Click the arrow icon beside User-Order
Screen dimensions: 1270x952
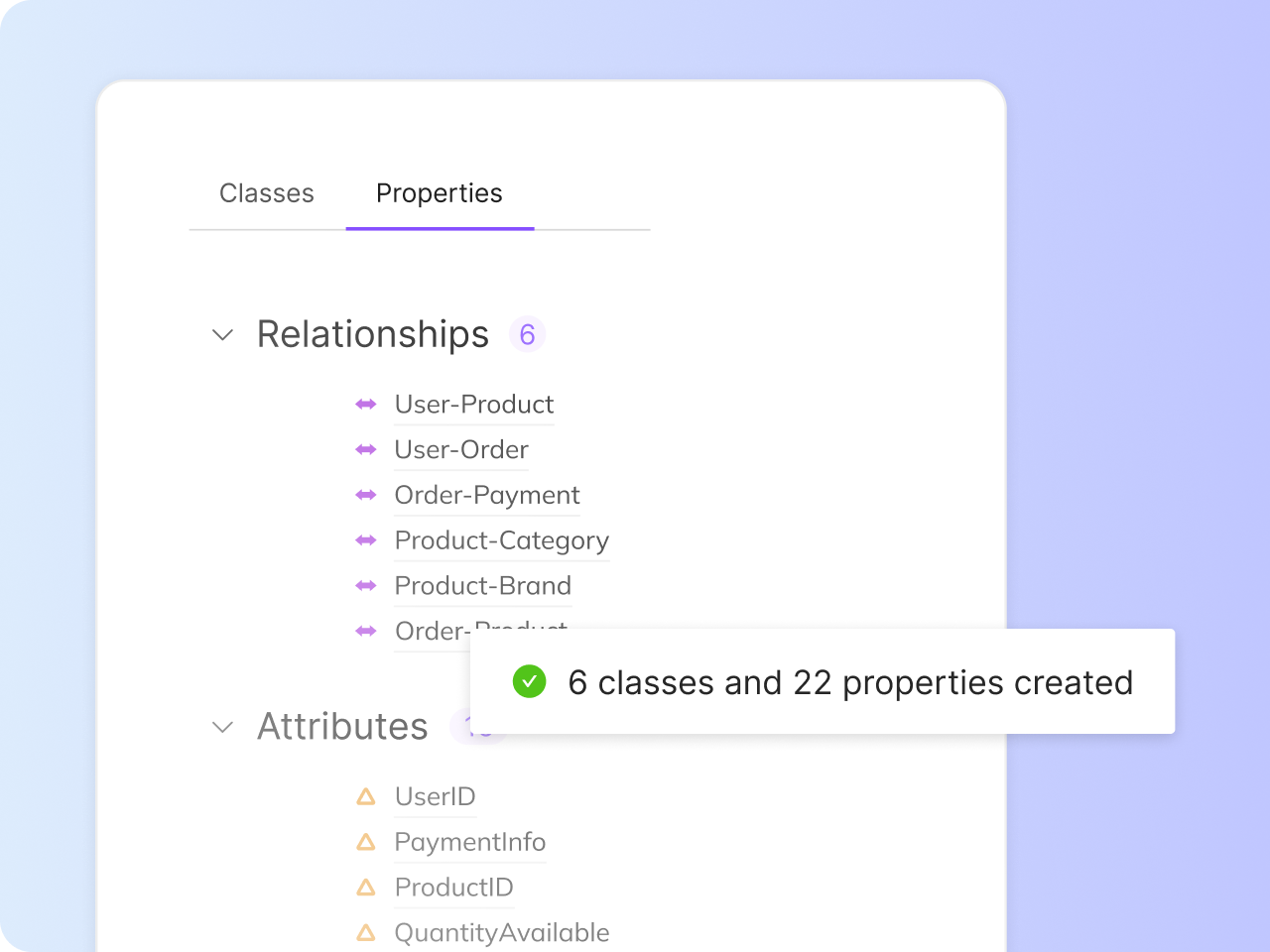pyautogui.click(x=365, y=449)
